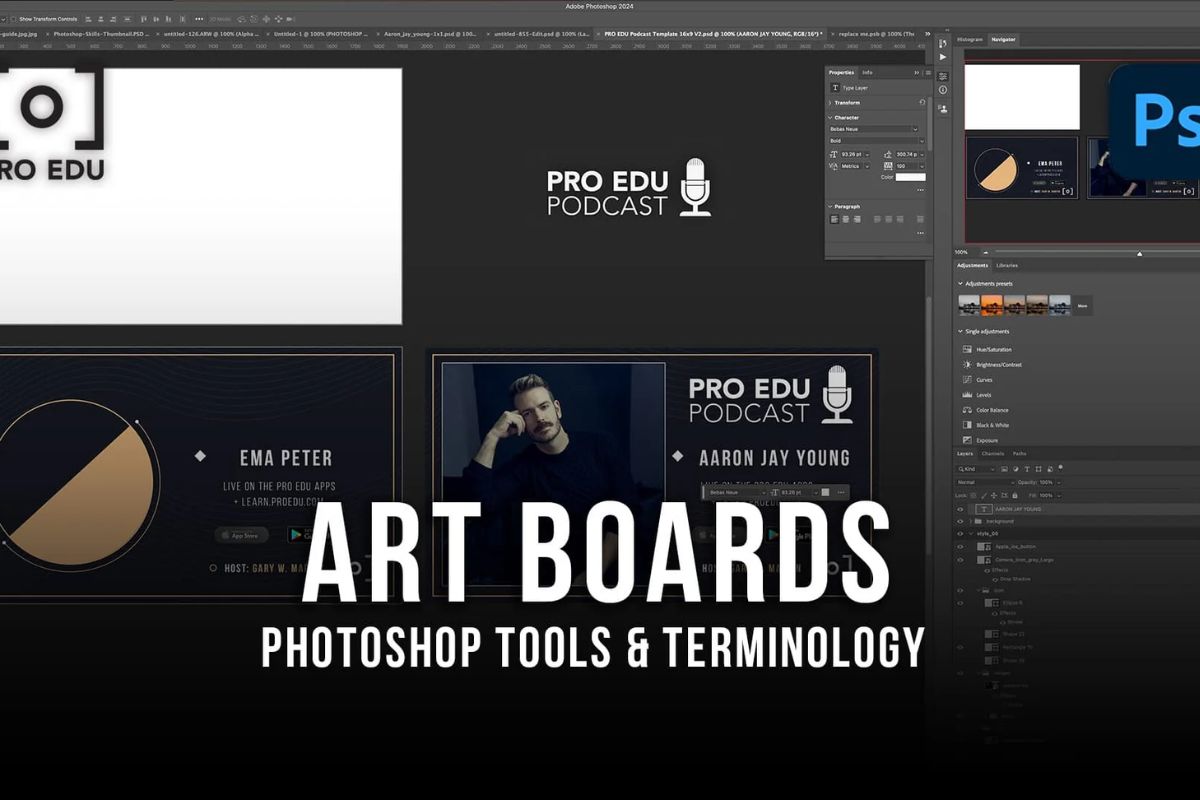Click the right align text icon

[x=857, y=219]
